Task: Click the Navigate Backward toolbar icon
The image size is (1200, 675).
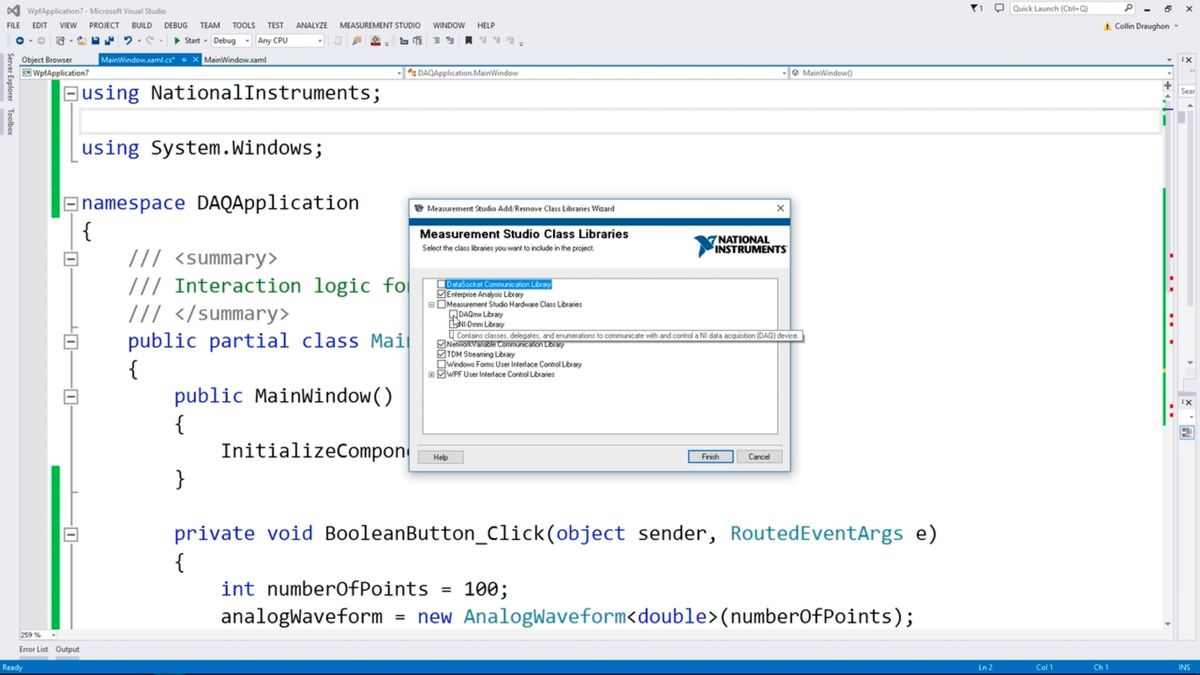Action: (20, 40)
